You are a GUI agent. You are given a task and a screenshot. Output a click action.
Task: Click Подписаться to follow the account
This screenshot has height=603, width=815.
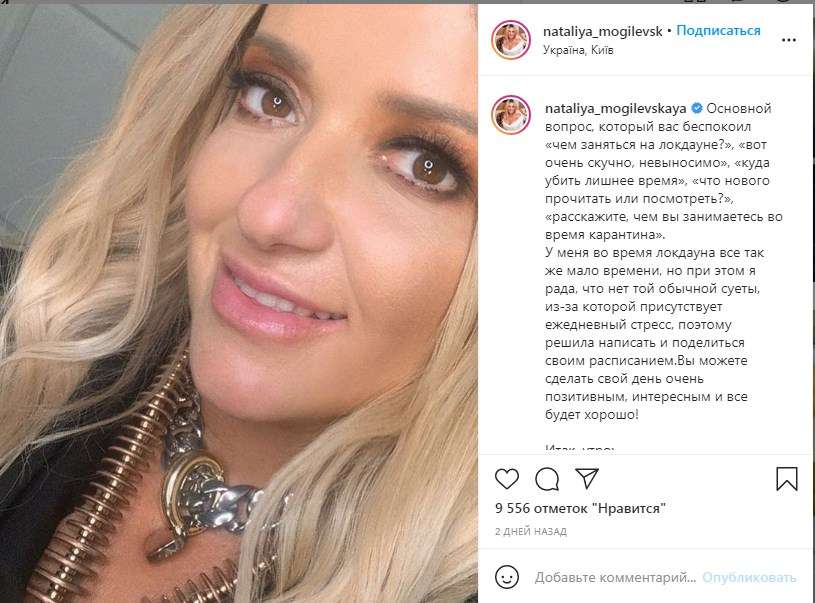tap(718, 31)
